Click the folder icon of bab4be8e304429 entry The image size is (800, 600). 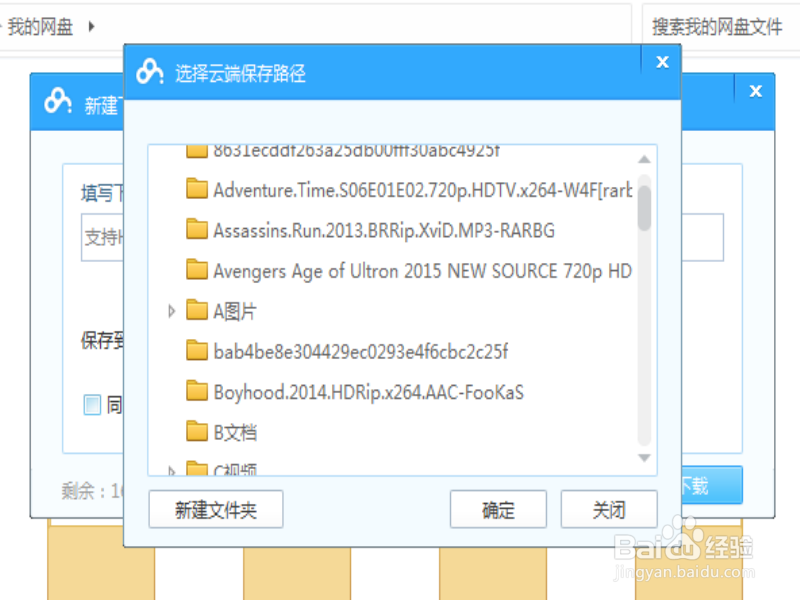coord(197,351)
